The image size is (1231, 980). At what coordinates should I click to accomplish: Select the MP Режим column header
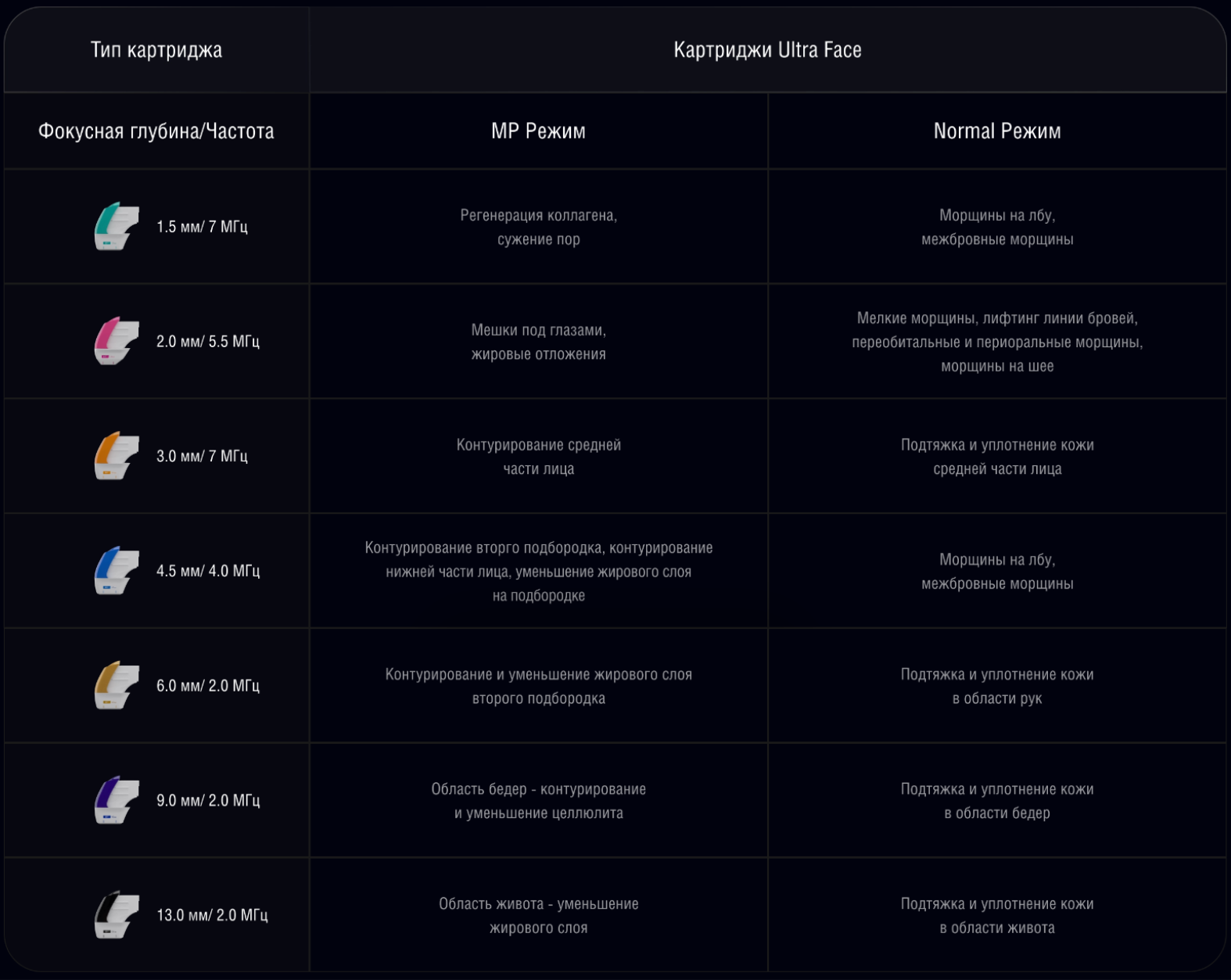[x=538, y=131]
